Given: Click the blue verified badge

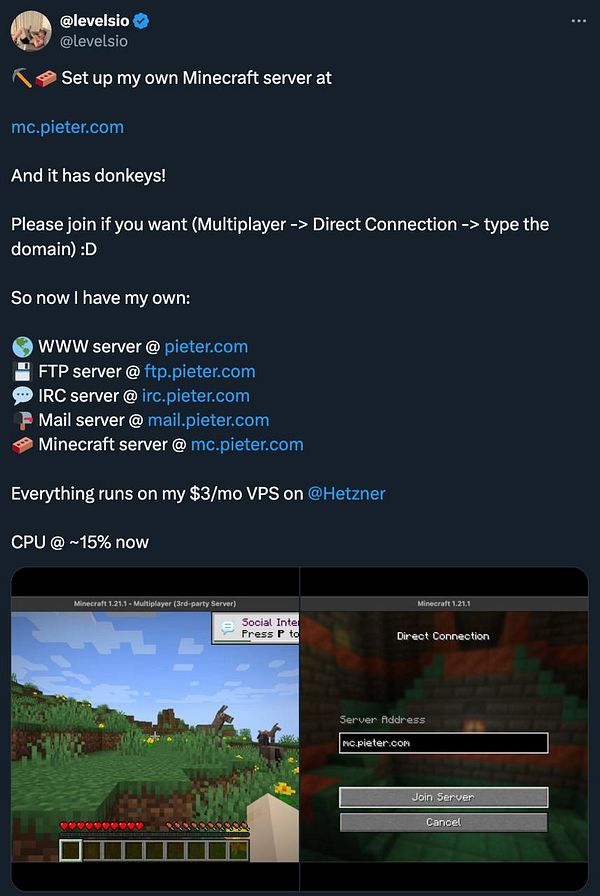Looking at the screenshot, I should click(x=141, y=21).
